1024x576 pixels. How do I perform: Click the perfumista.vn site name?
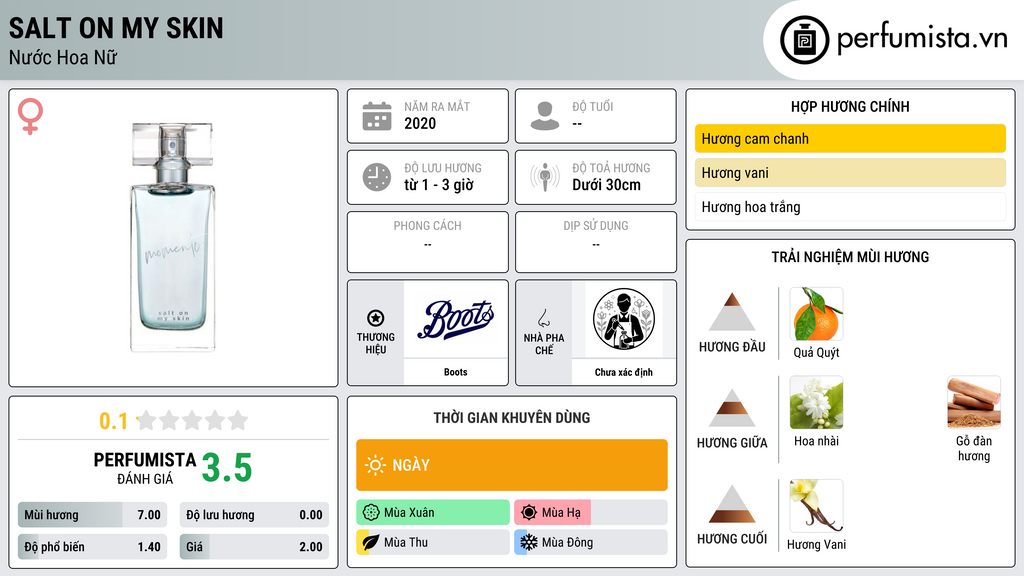tap(922, 39)
